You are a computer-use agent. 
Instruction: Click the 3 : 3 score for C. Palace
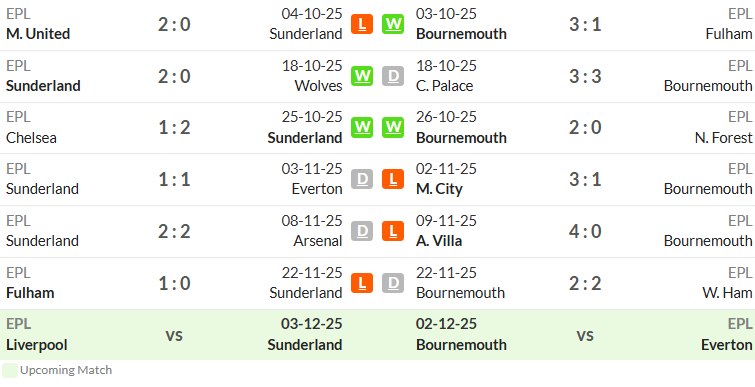pyautogui.click(x=585, y=76)
